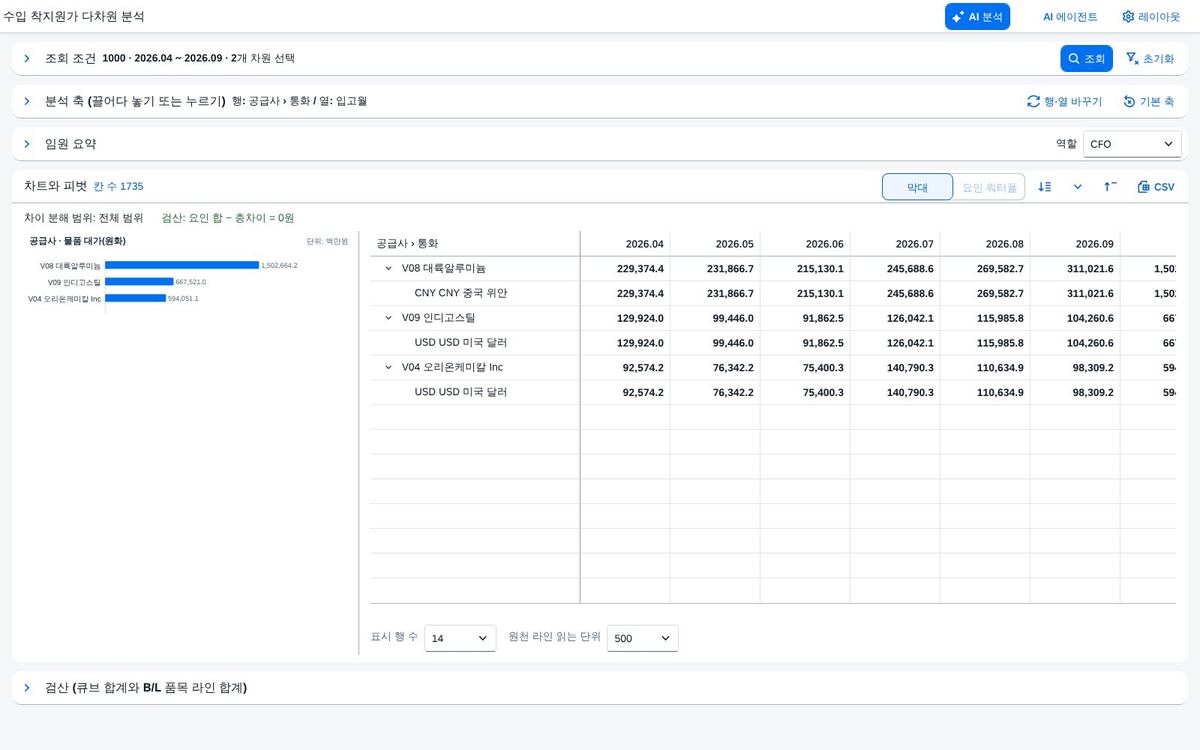Open the AI 에이전트 link
Viewport: 1200px width, 750px height.
(x=1070, y=17)
